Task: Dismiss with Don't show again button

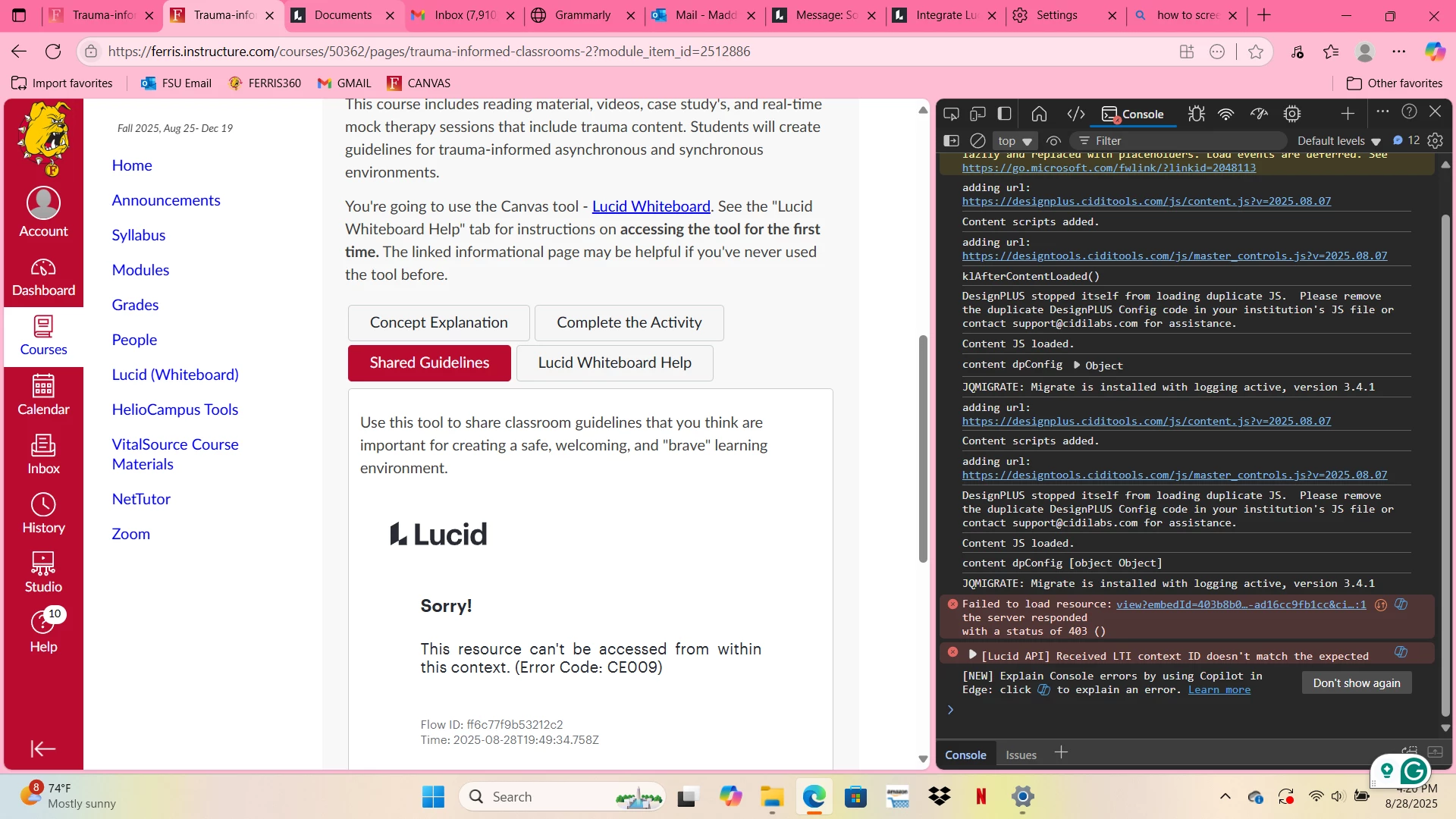Action: pyautogui.click(x=1356, y=682)
